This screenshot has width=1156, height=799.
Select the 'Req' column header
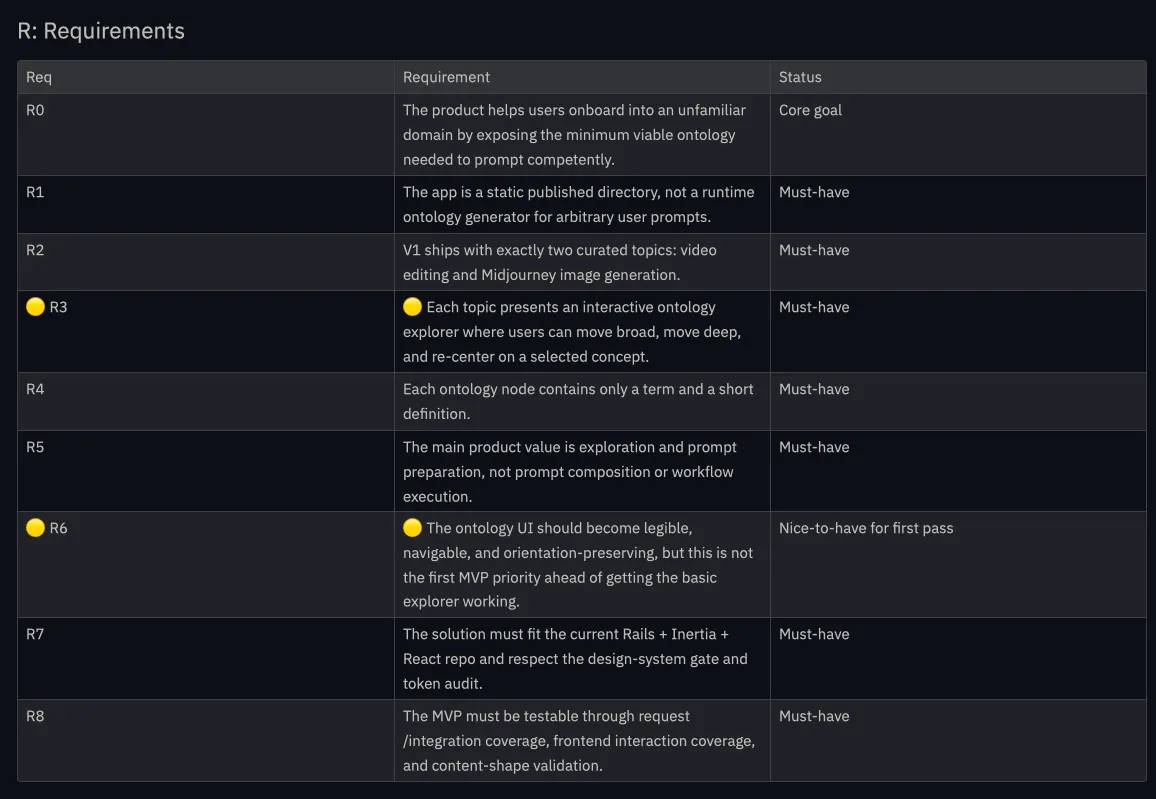[x=39, y=77]
